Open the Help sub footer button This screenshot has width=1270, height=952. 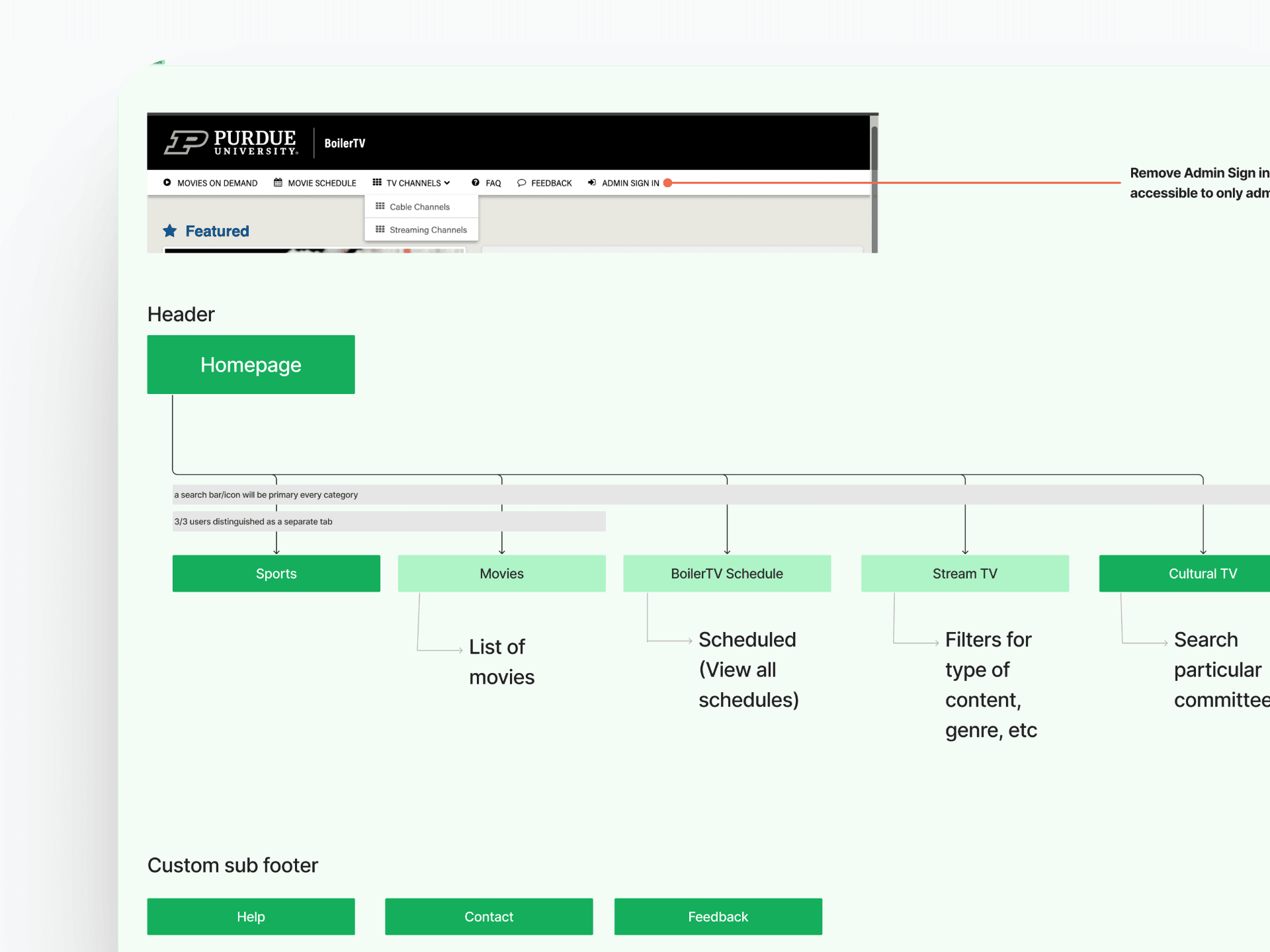pyautogui.click(x=251, y=916)
